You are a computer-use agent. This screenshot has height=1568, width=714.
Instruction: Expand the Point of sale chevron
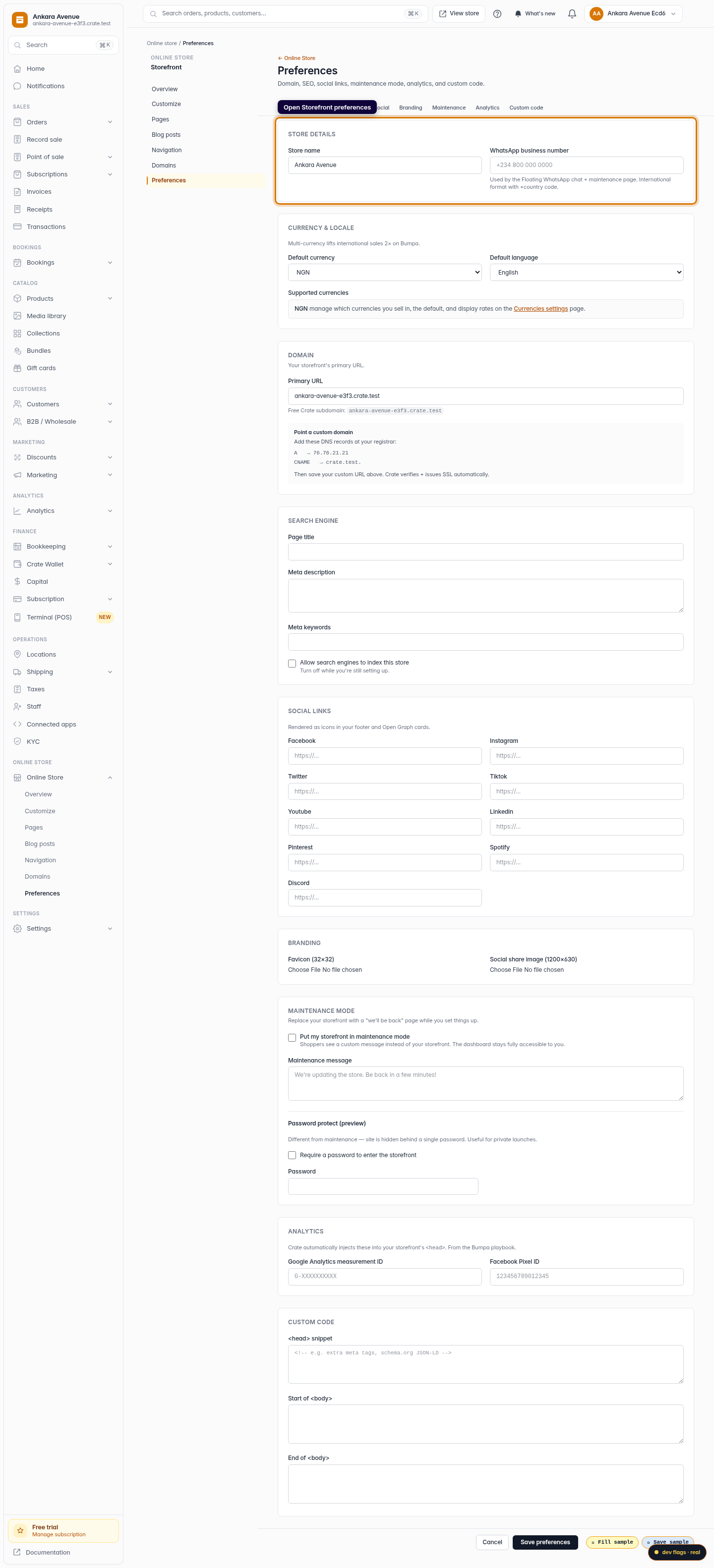110,157
